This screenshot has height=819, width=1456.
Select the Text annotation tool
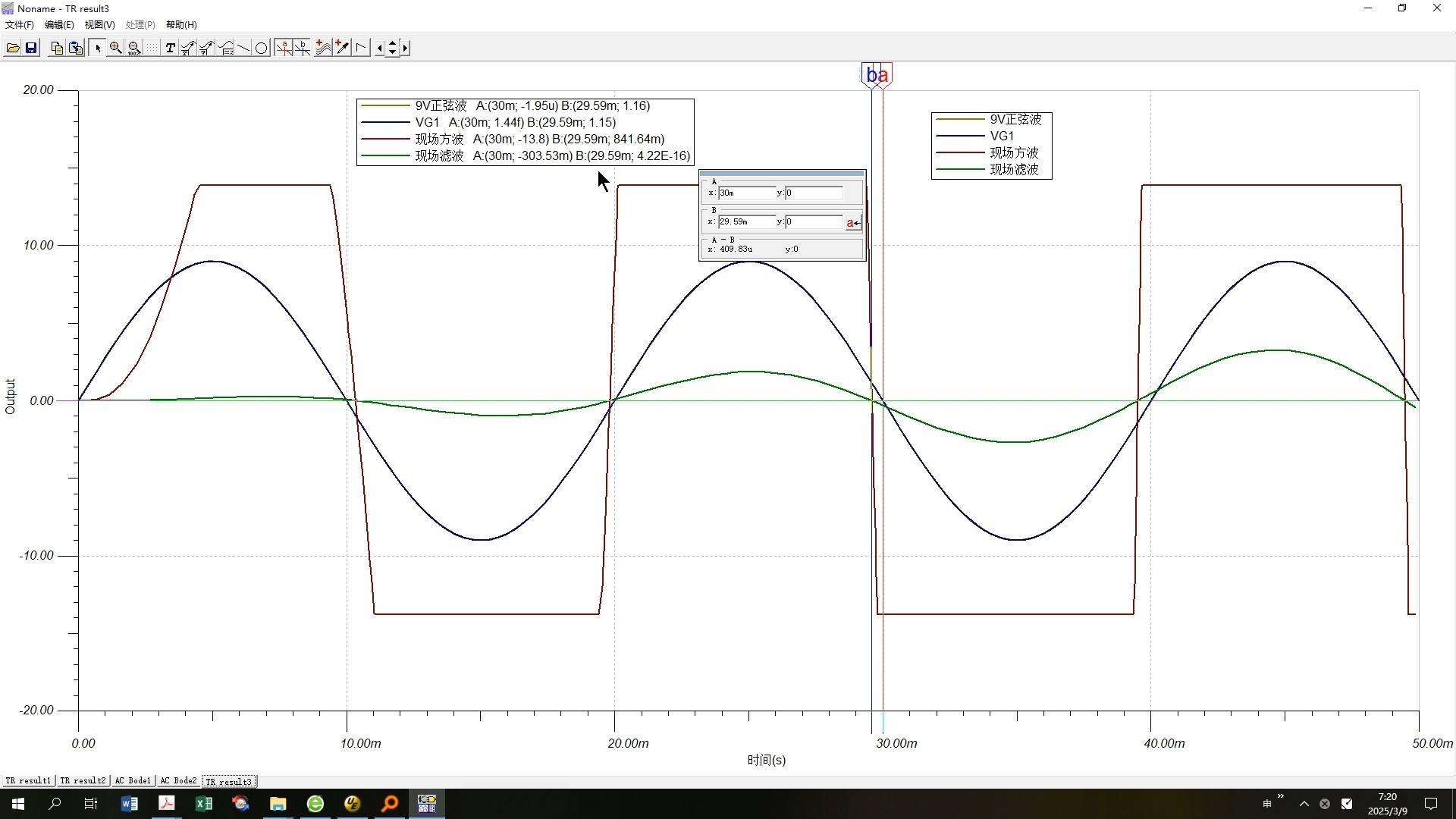[x=170, y=48]
